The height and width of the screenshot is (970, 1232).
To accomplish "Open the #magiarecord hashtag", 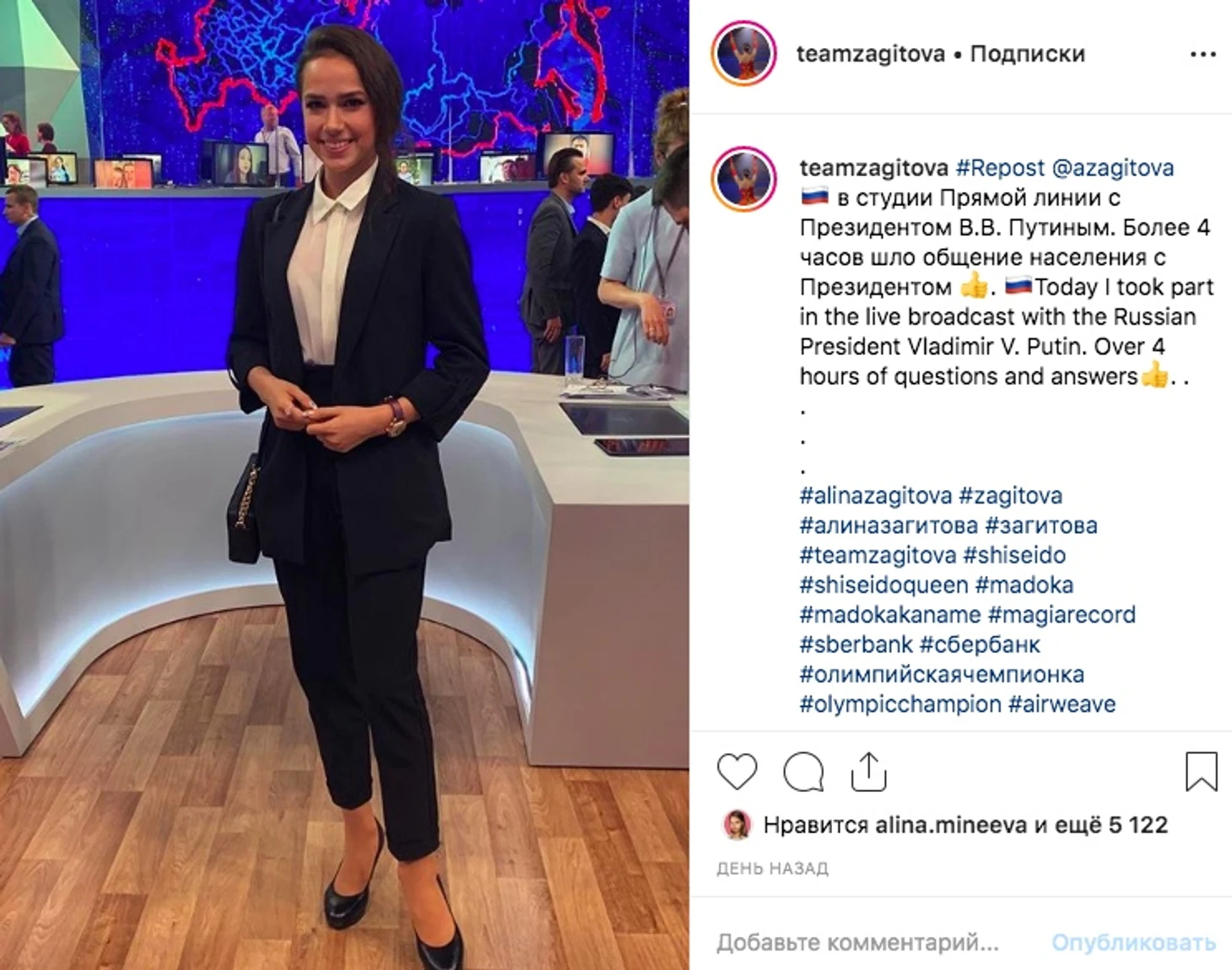I will (1062, 614).
